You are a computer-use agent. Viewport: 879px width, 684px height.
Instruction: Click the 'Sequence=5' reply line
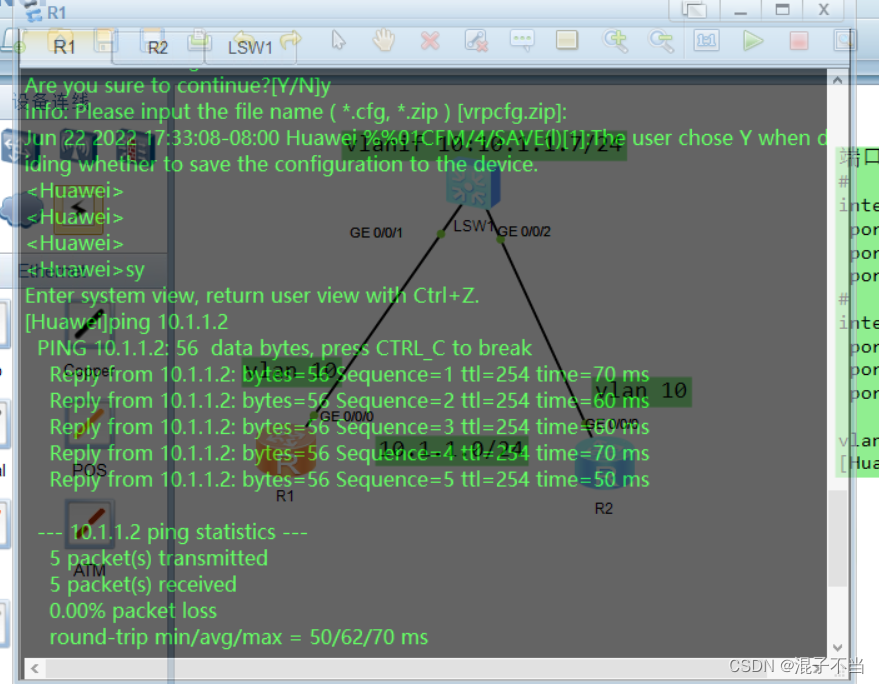click(349, 479)
